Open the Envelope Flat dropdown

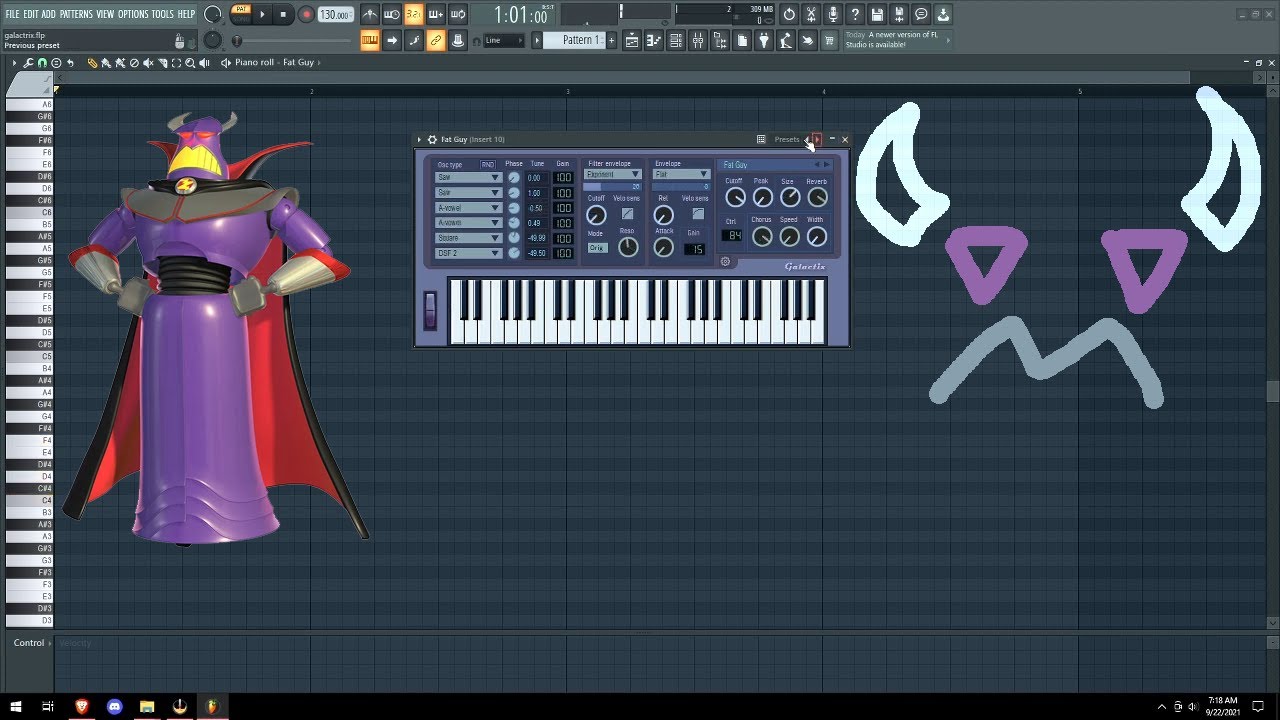click(681, 174)
